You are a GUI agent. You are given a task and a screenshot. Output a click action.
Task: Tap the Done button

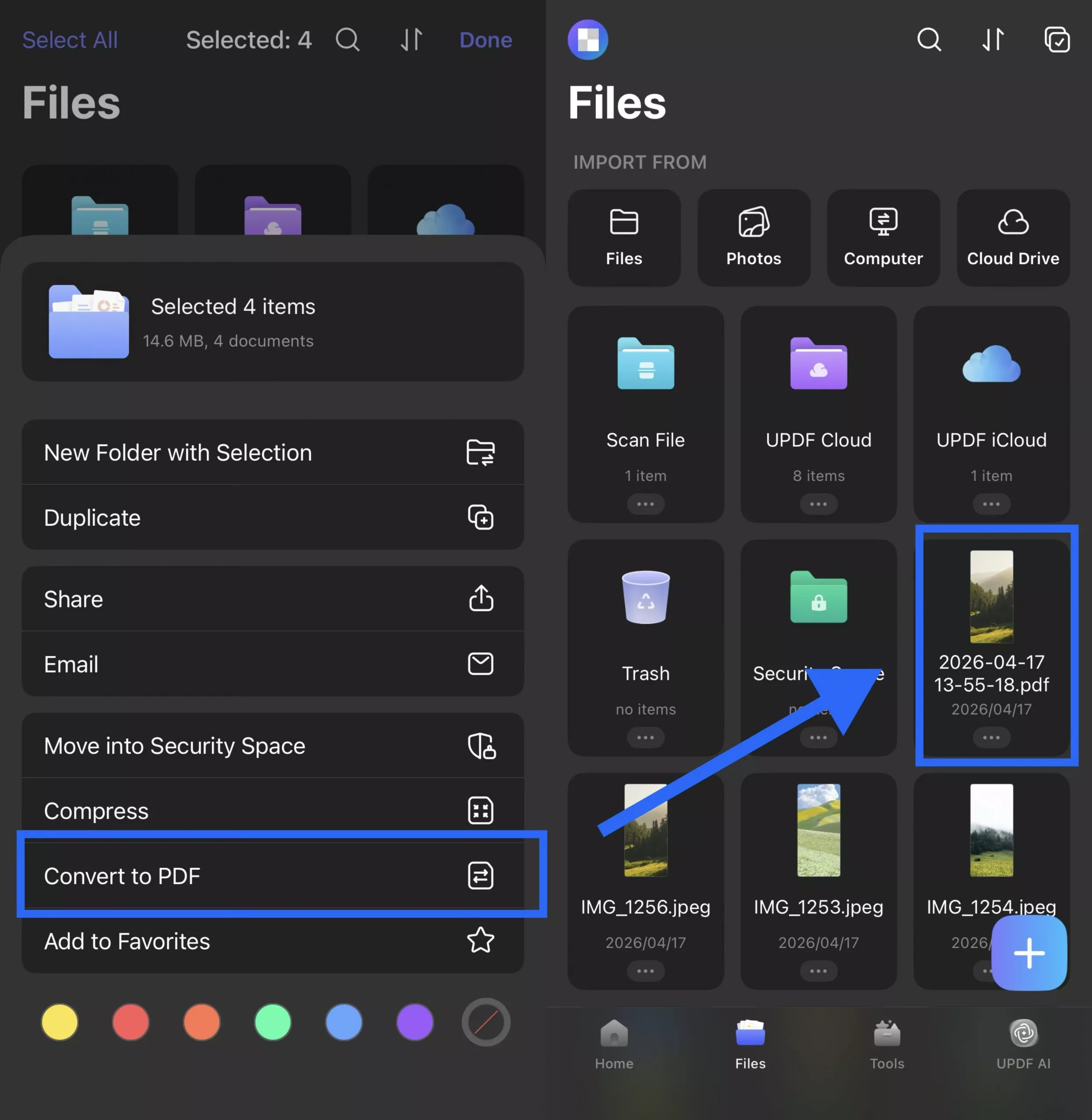click(485, 39)
